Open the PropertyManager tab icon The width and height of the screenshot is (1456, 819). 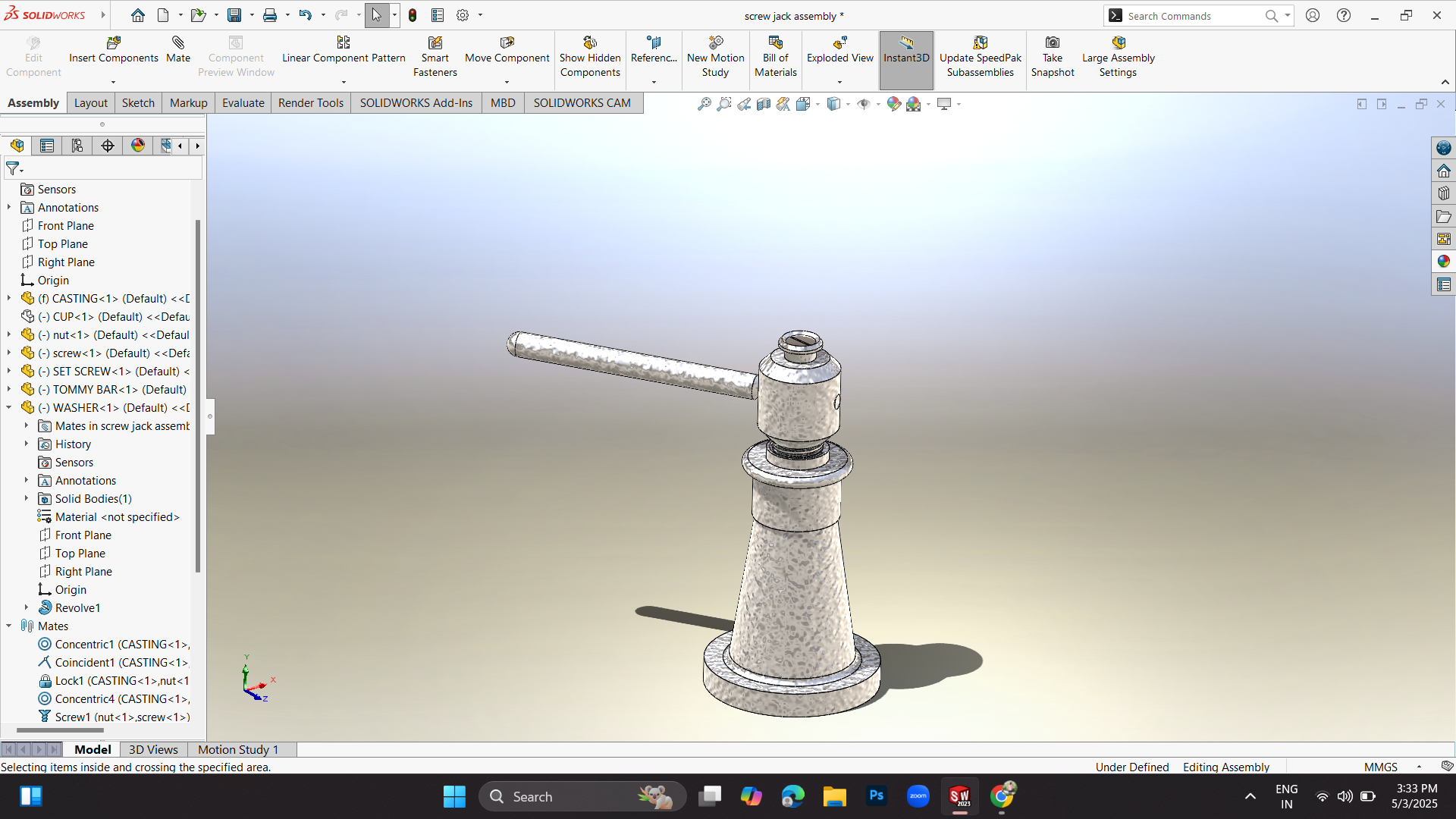point(47,146)
